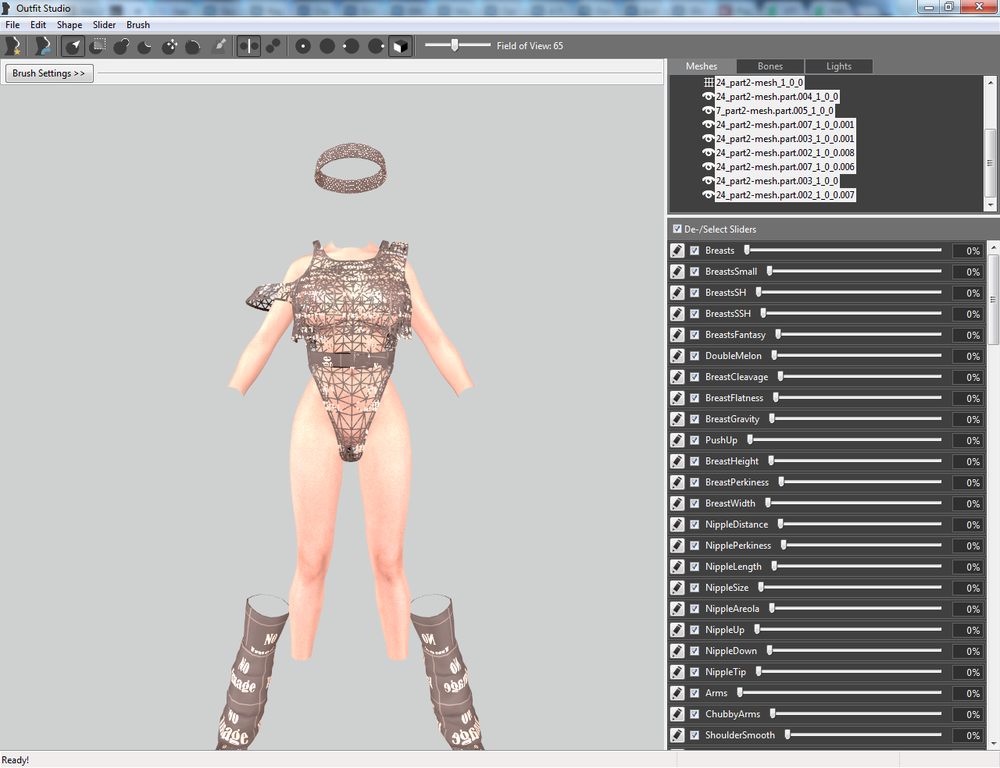Viewport: 1000px width, 768px height.
Task: Open the Brush menu
Action: coord(138,25)
